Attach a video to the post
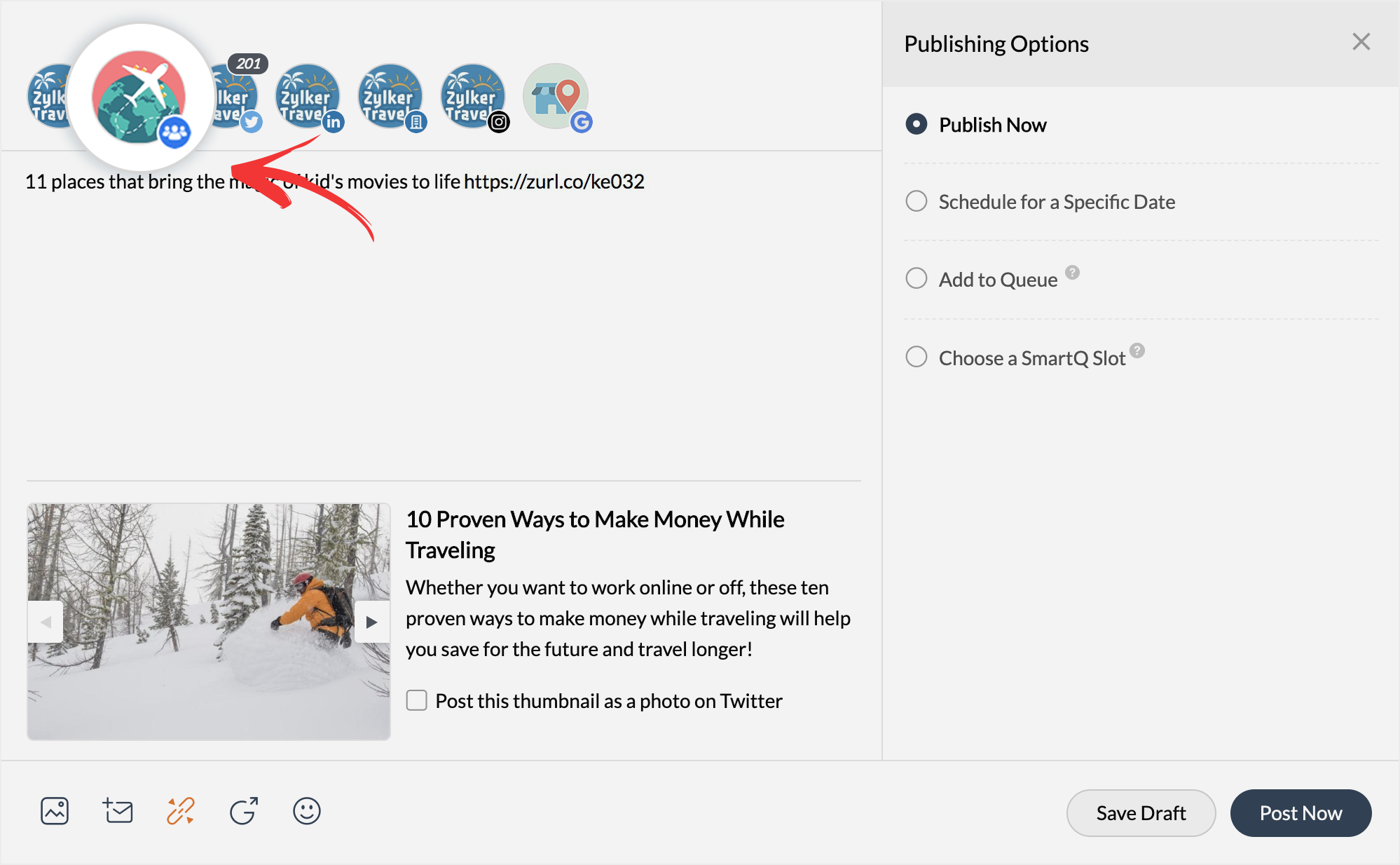 click(x=118, y=811)
